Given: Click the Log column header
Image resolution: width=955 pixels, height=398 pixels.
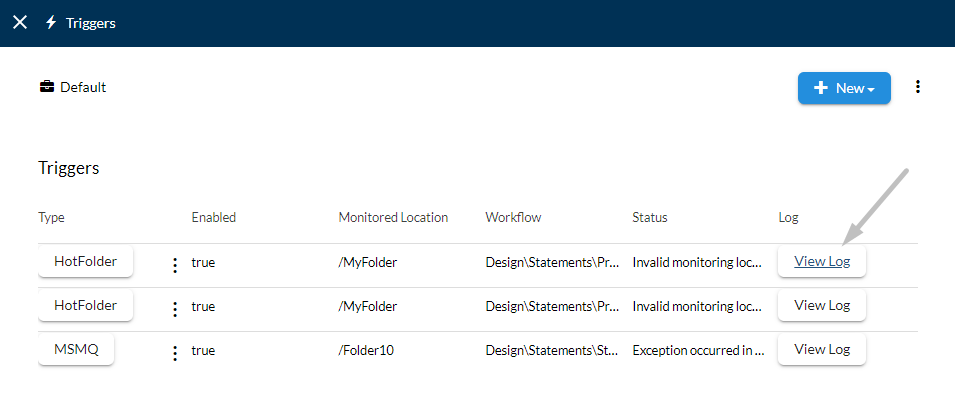Looking at the screenshot, I should [x=788, y=218].
